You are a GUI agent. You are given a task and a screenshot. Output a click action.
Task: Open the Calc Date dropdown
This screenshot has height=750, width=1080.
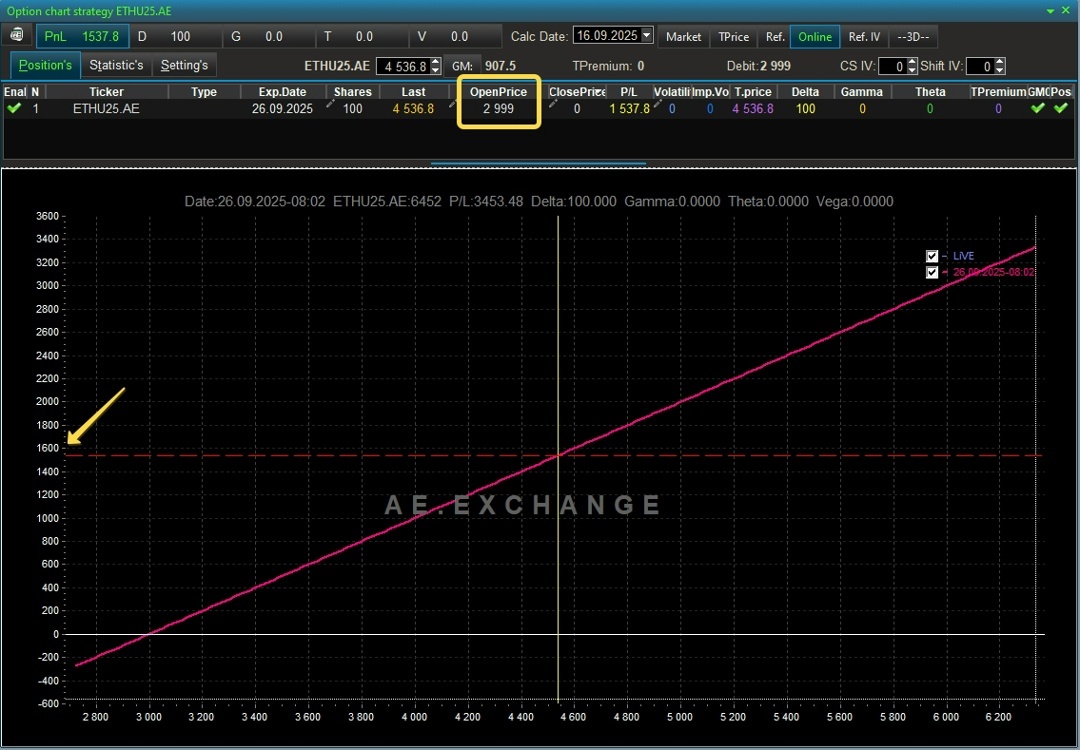(647, 35)
